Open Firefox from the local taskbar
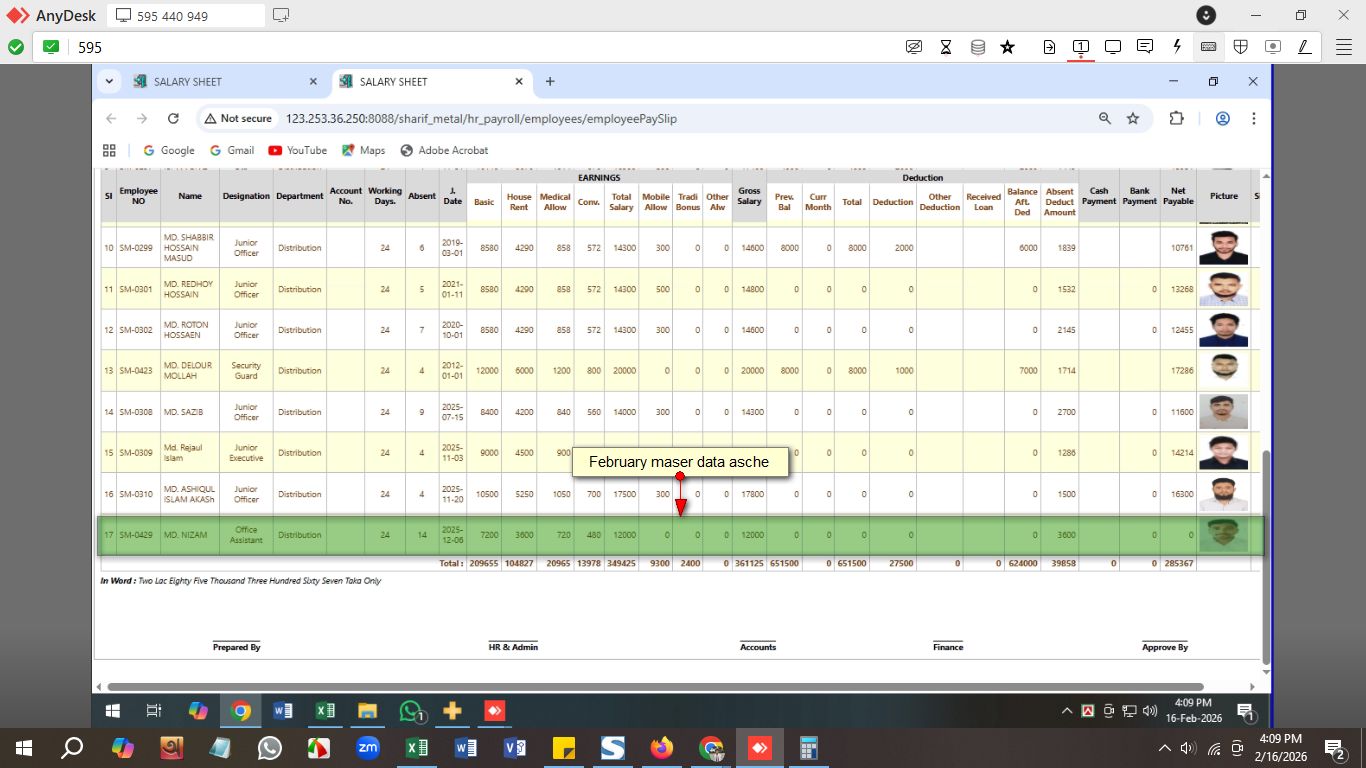Screen dimensions: 1366x768 tap(661, 748)
